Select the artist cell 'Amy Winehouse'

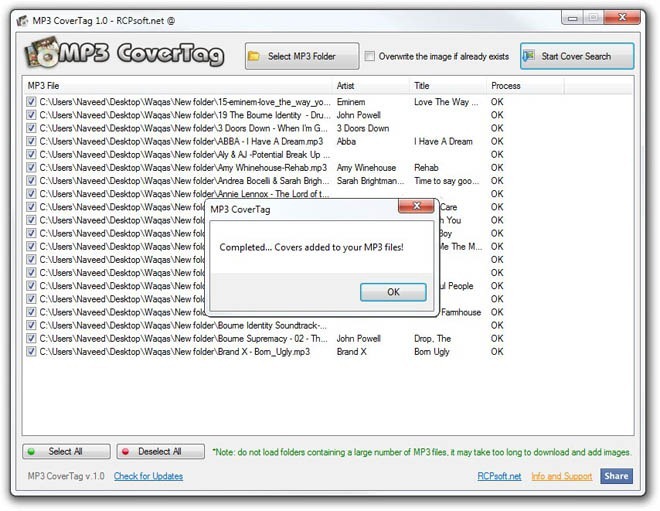point(366,168)
